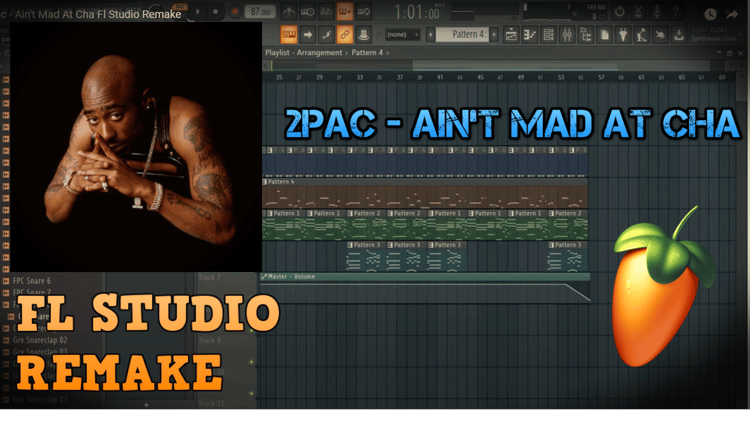Click the YouTube watch later clock icon
Screen dimensions: 750x421
710,14
